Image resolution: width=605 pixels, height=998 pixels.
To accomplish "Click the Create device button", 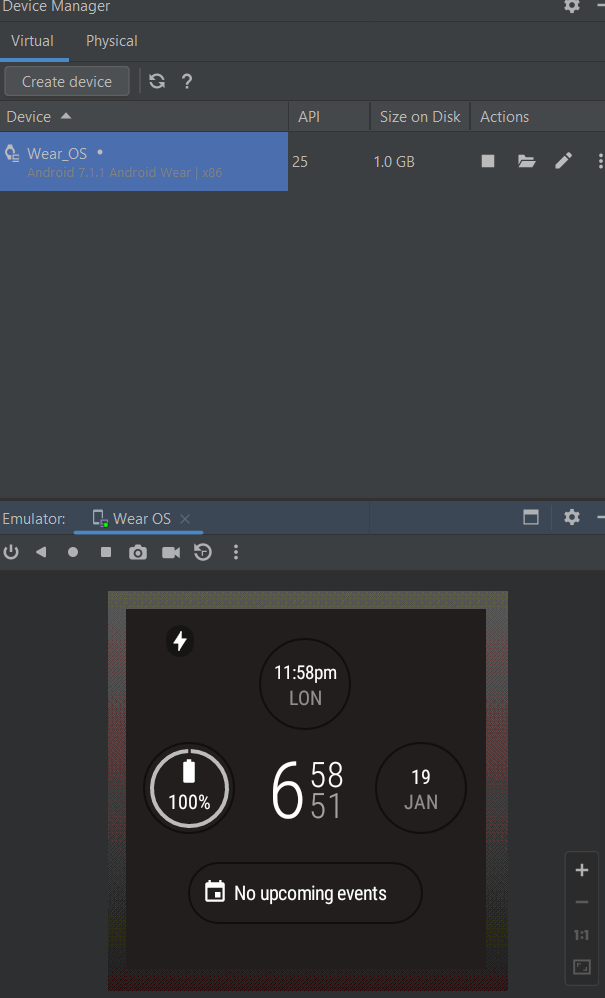I will 67,81.
